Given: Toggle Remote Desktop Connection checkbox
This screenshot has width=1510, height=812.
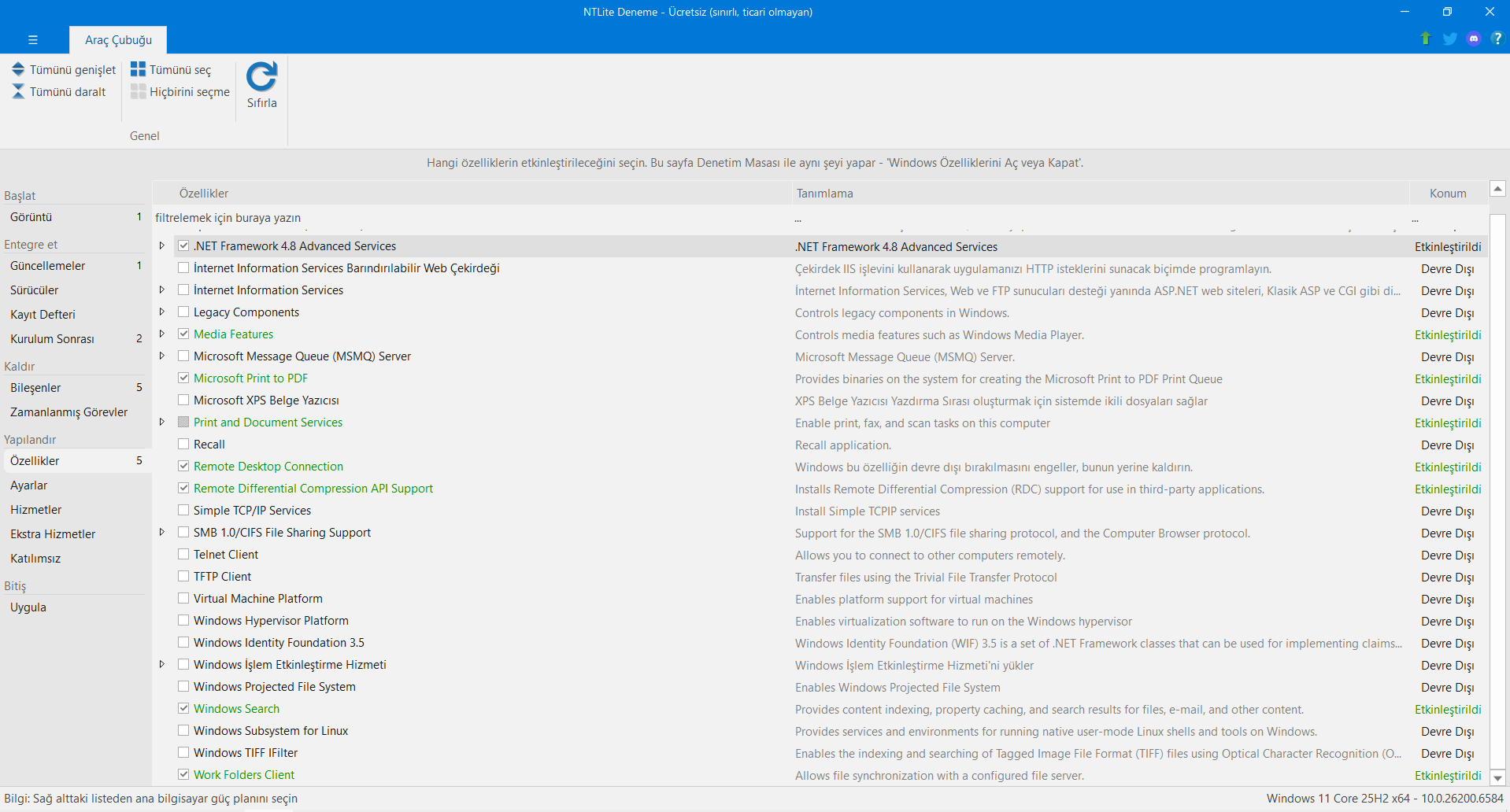Looking at the screenshot, I should pyautogui.click(x=183, y=467).
